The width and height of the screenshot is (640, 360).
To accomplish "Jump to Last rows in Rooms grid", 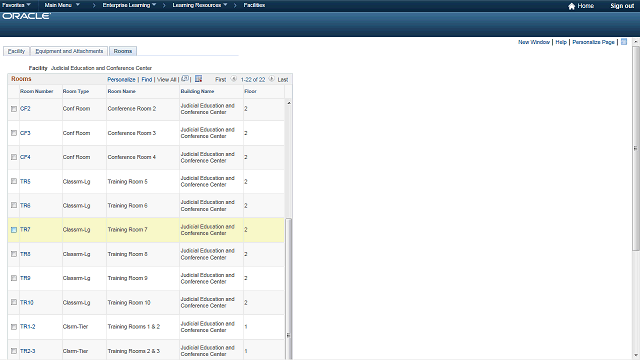I will tap(283, 80).
